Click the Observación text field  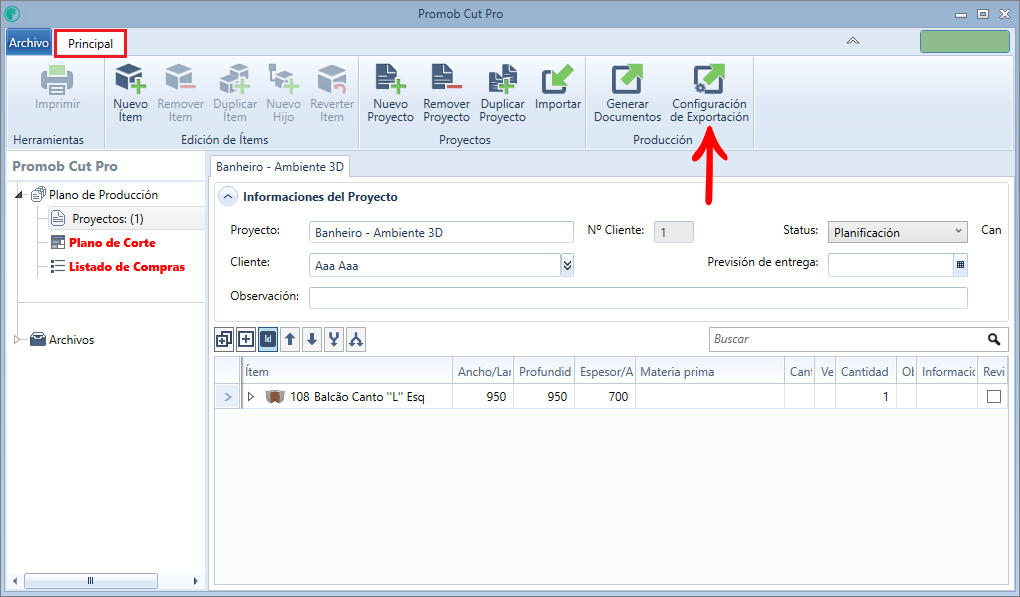click(x=638, y=297)
